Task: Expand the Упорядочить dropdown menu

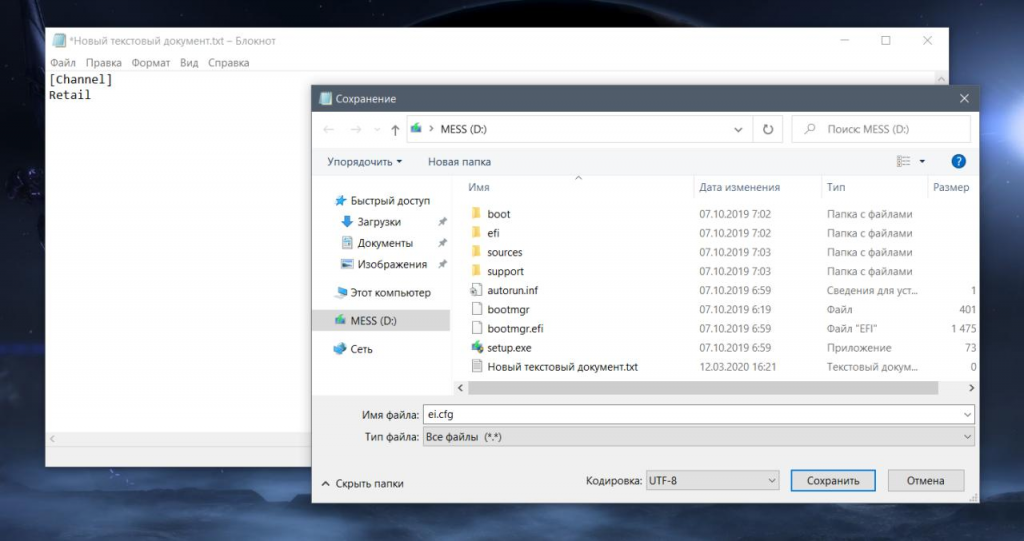Action: click(364, 161)
